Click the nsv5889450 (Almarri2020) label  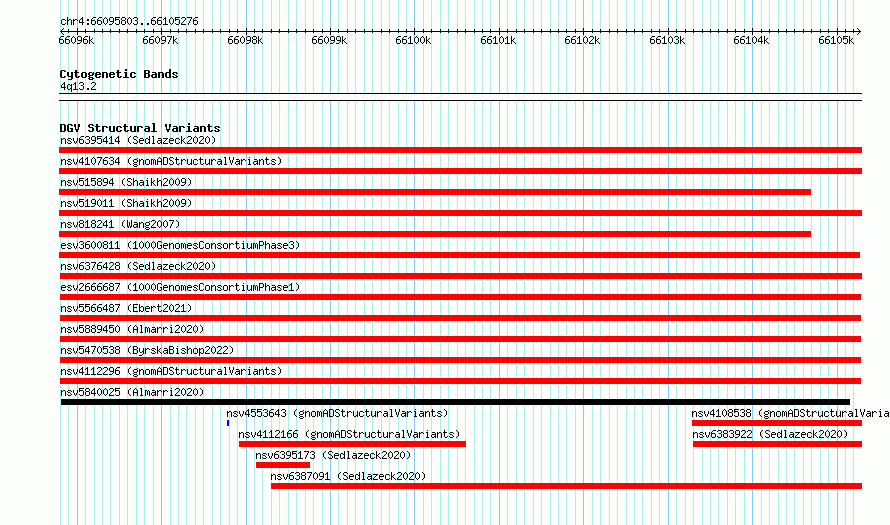132,329
